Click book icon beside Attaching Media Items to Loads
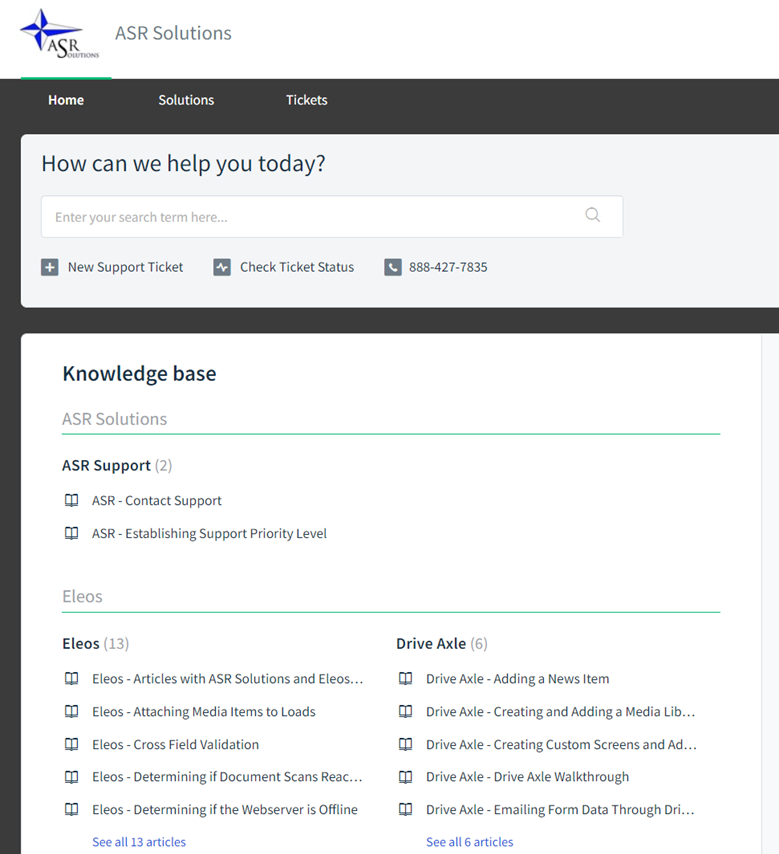 pyautogui.click(x=71, y=711)
